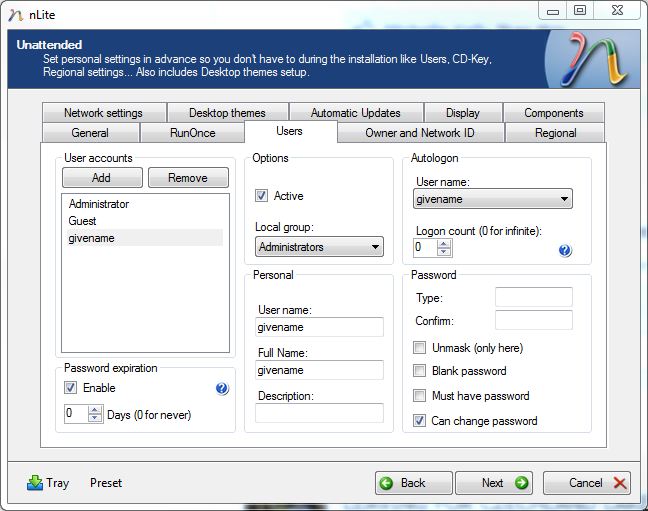Image resolution: width=648 pixels, height=511 pixels.
Task: Open the Preset menu at bottom
Action: point(106,483)
